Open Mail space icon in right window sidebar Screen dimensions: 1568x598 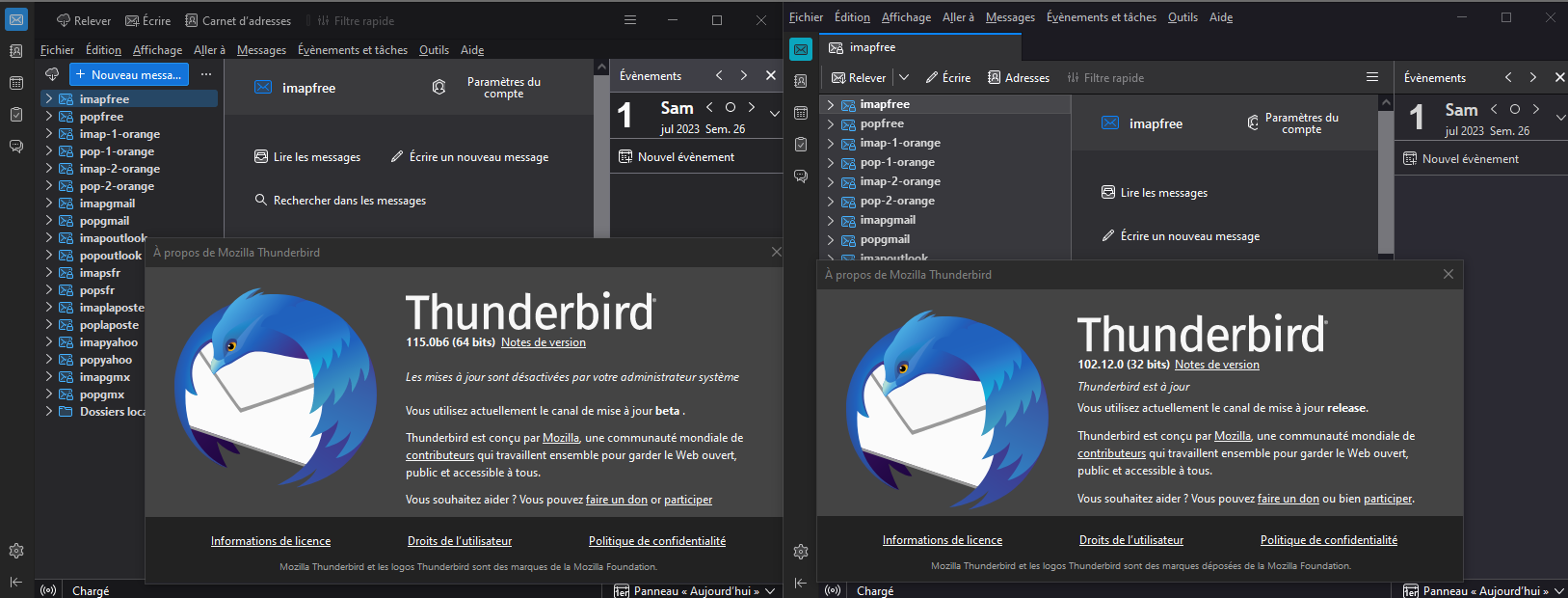click(801, 49)
